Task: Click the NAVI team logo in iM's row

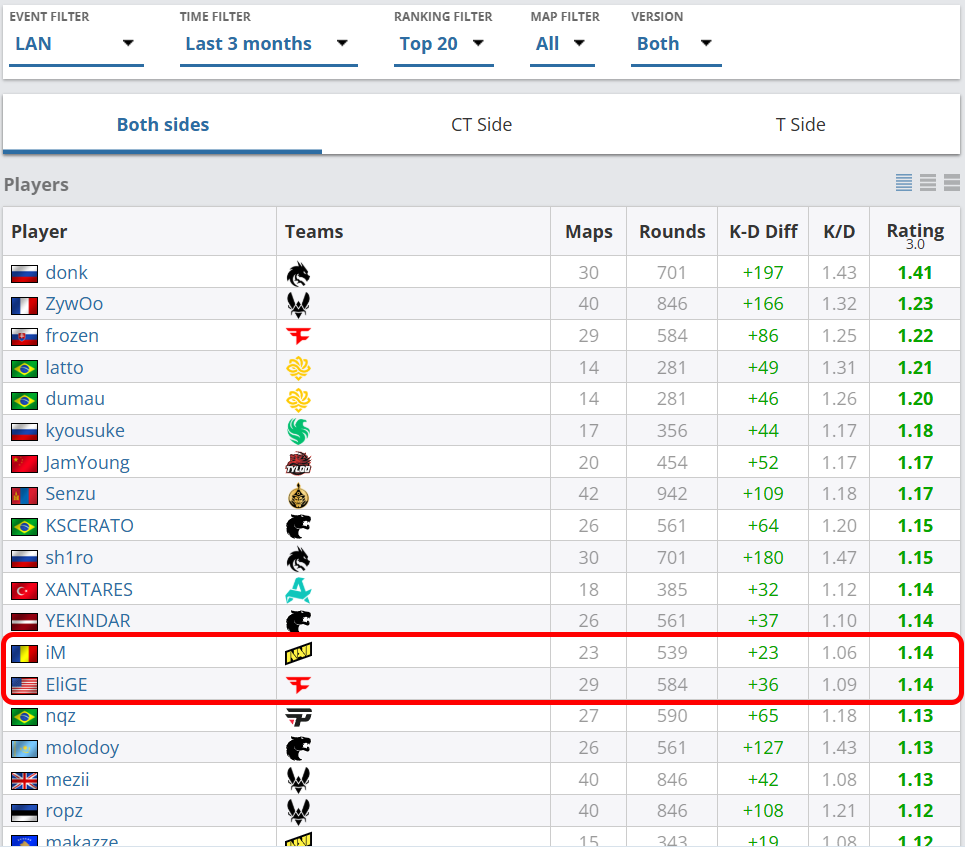Action: click(x=298, y=653)
